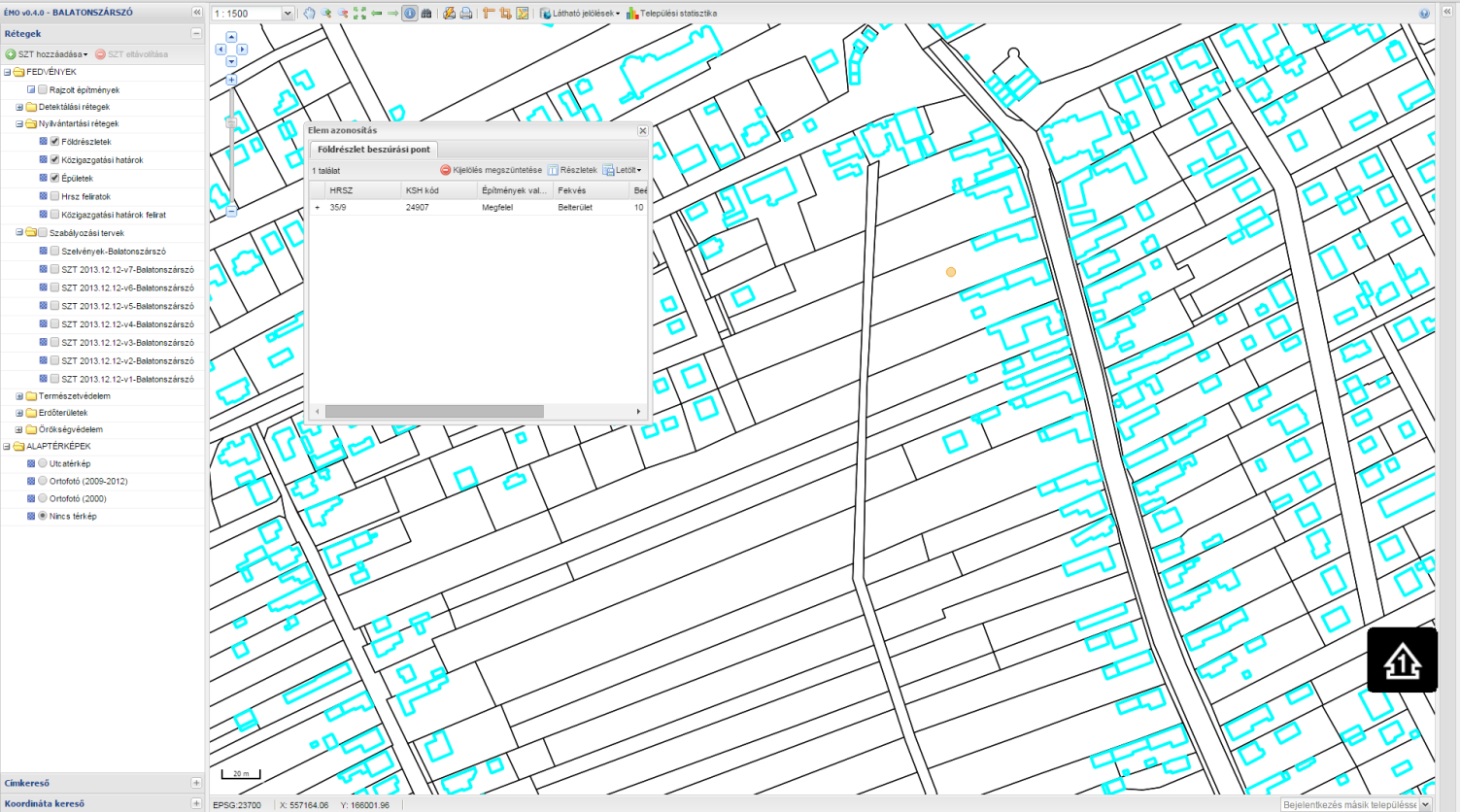Sort by the Fekvés column header

[592, 190]
